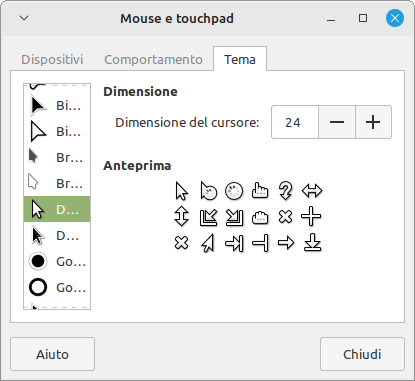Screen dimensions: 415x381
Task: Click the mirrored right-pointing arrow preview
Action: click(208, 243)
